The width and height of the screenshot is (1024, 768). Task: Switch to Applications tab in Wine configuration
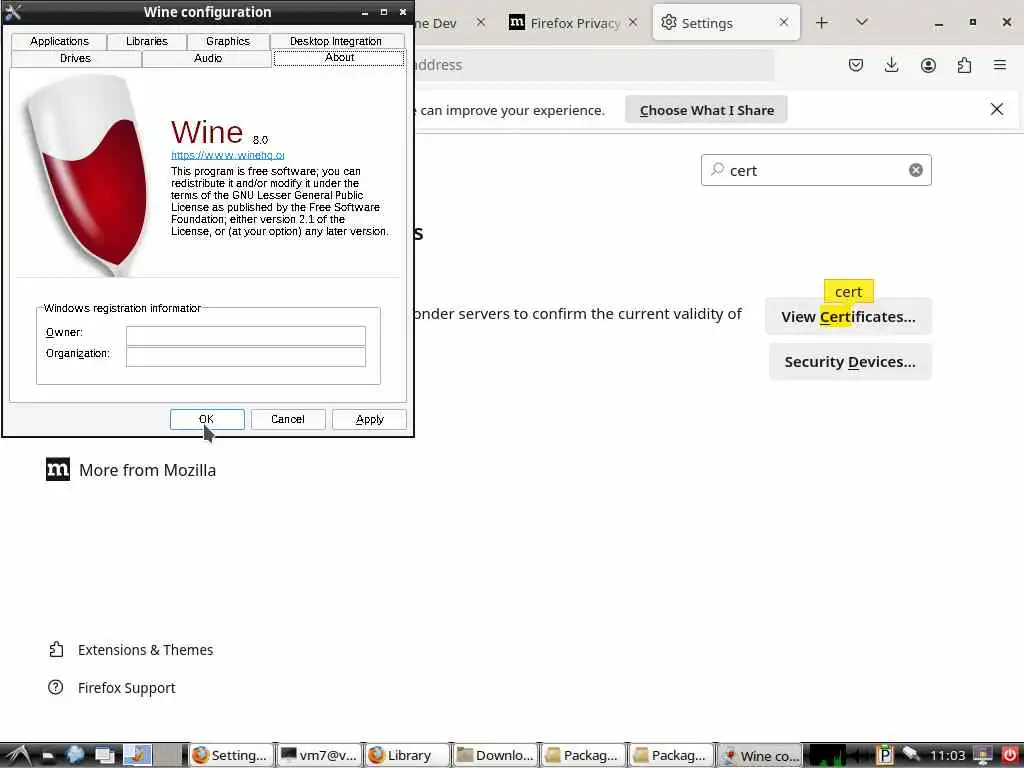tap(59, 41)
